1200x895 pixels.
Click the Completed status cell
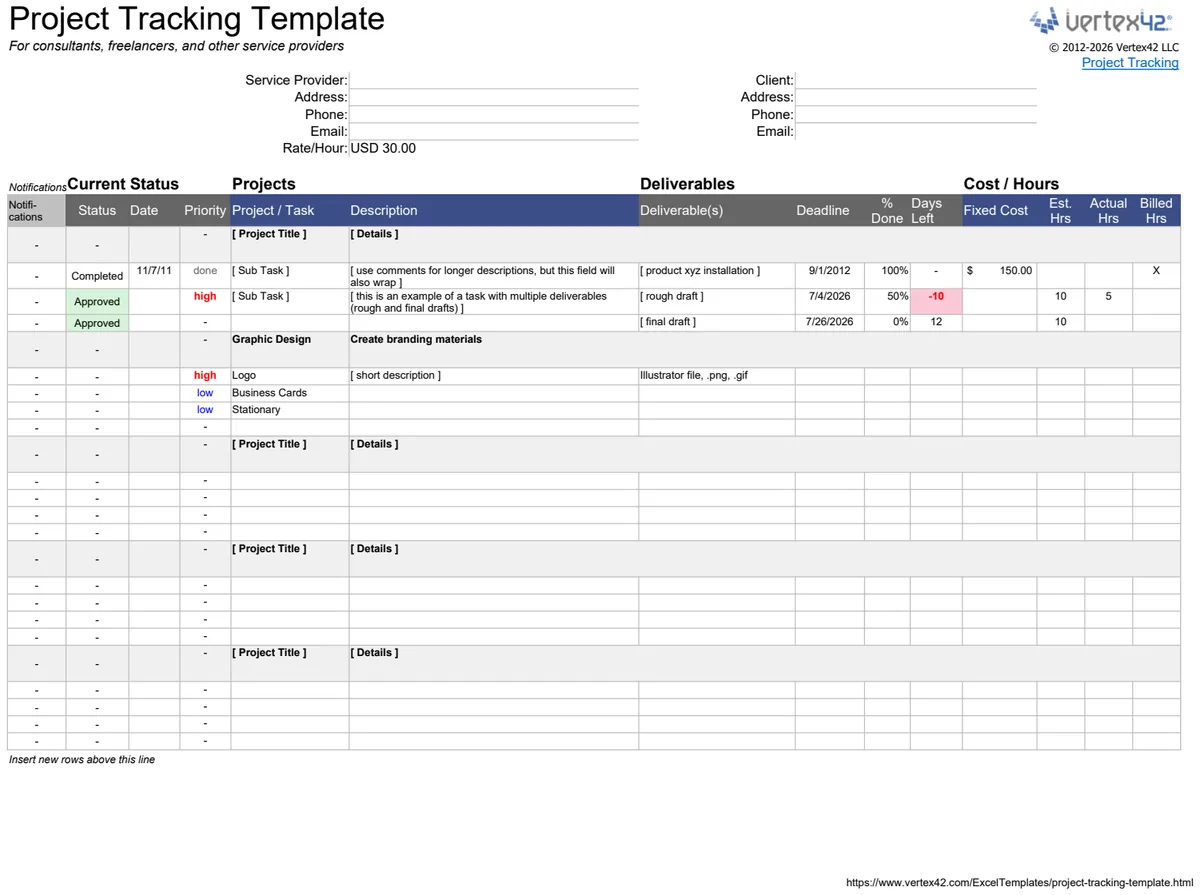(97, 276)
